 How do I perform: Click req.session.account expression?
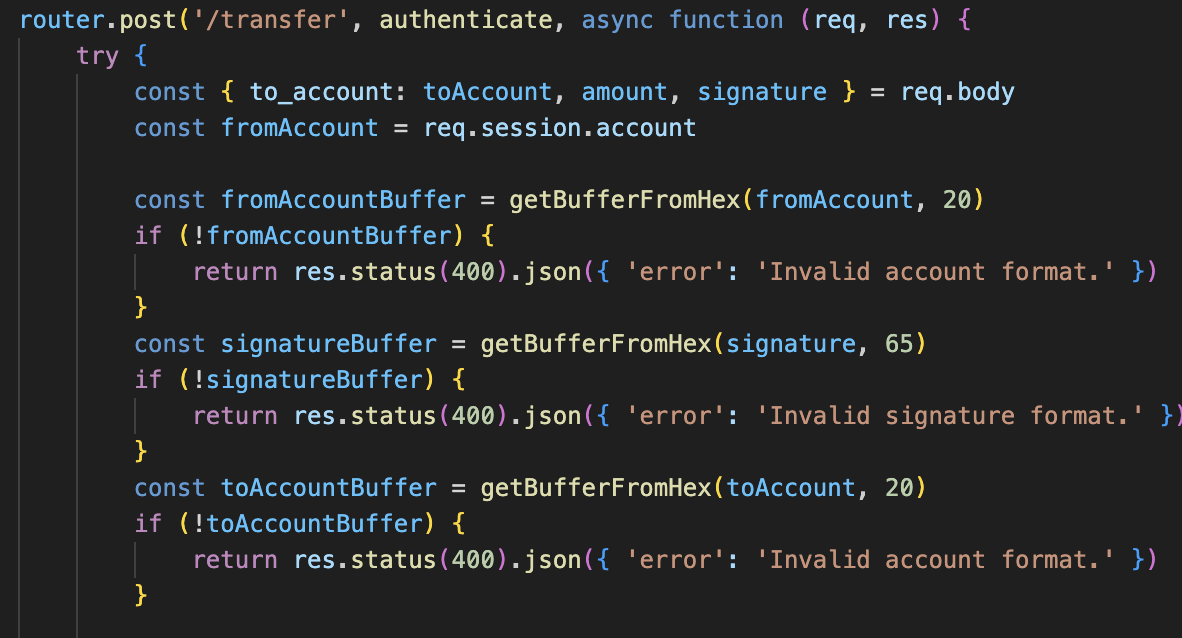click(559, 128)
